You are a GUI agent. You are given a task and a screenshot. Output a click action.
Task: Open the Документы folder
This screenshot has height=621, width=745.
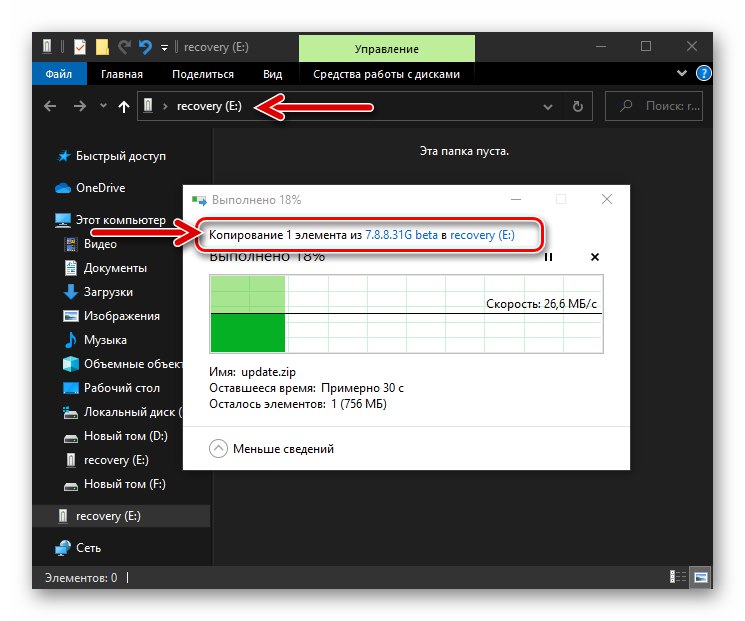click(x=115, y=268)
